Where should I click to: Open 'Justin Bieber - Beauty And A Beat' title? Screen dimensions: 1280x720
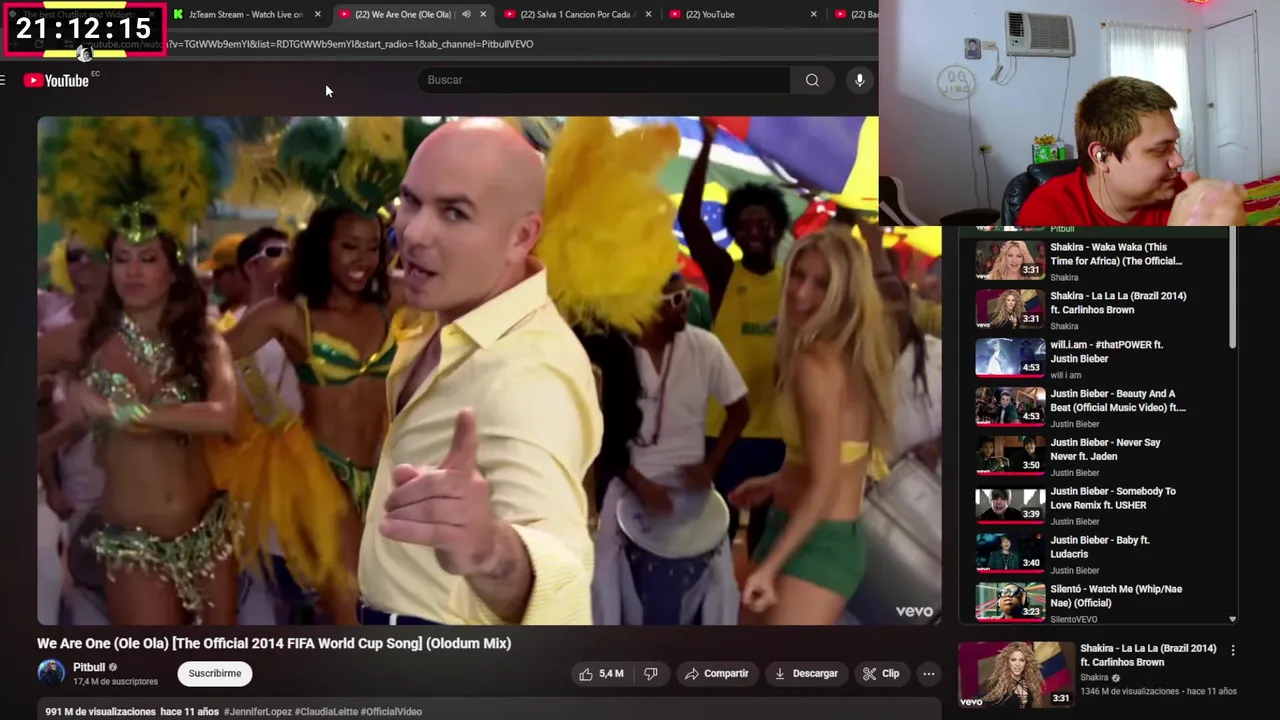click(x=1118, y=401)
